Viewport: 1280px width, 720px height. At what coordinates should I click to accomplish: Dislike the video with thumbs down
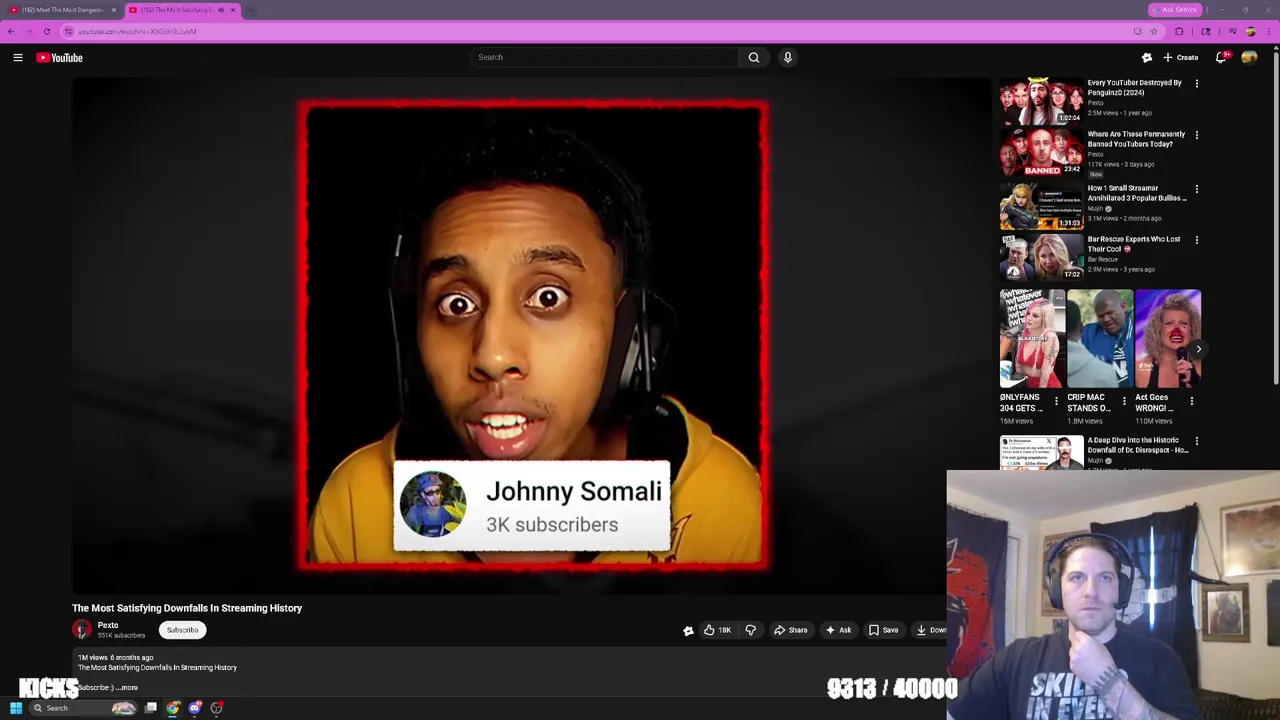751,630
